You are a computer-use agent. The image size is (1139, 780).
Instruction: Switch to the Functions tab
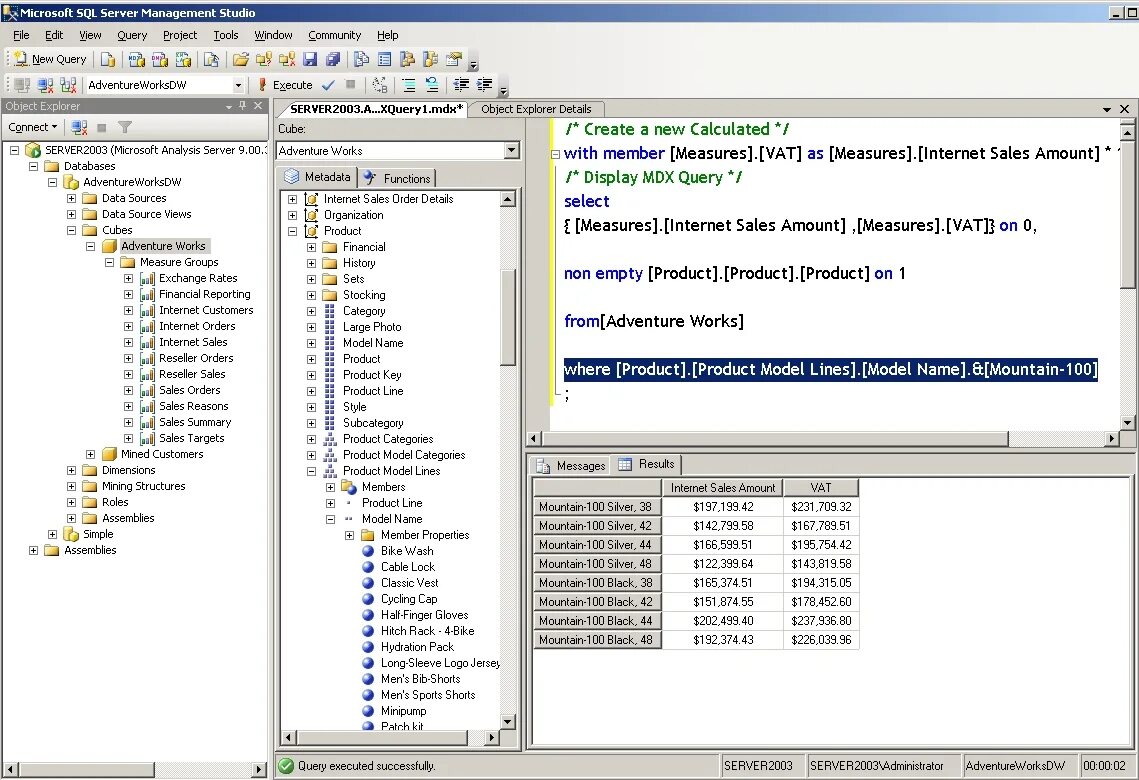pos(397,178)
